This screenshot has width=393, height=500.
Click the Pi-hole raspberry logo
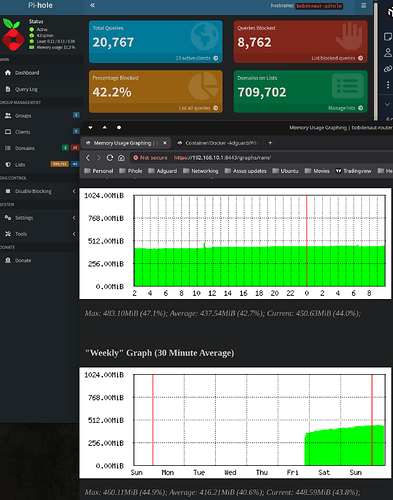(13, 35)
